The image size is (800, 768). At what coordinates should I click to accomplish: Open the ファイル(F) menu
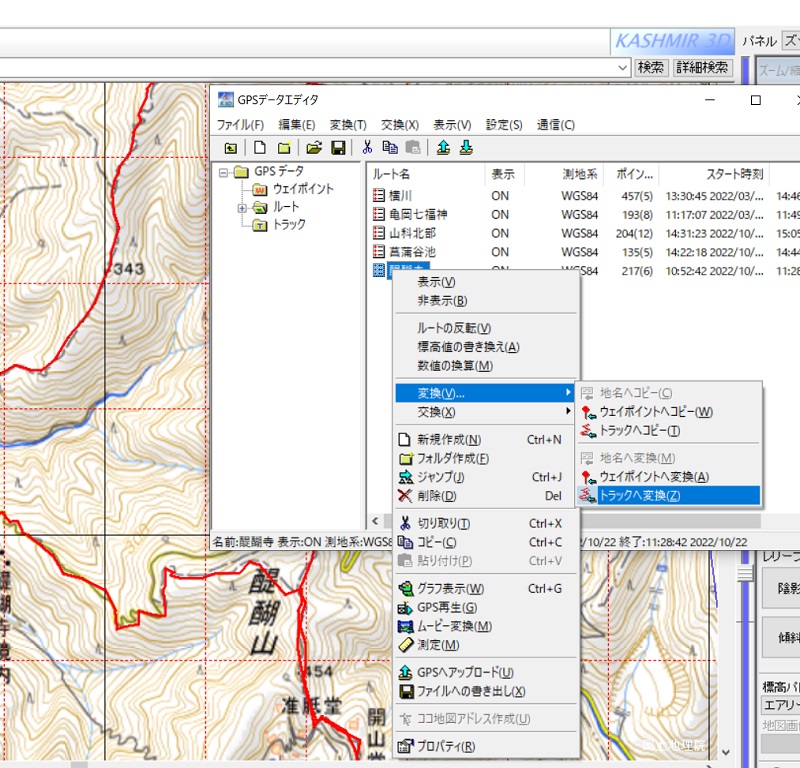240,125
